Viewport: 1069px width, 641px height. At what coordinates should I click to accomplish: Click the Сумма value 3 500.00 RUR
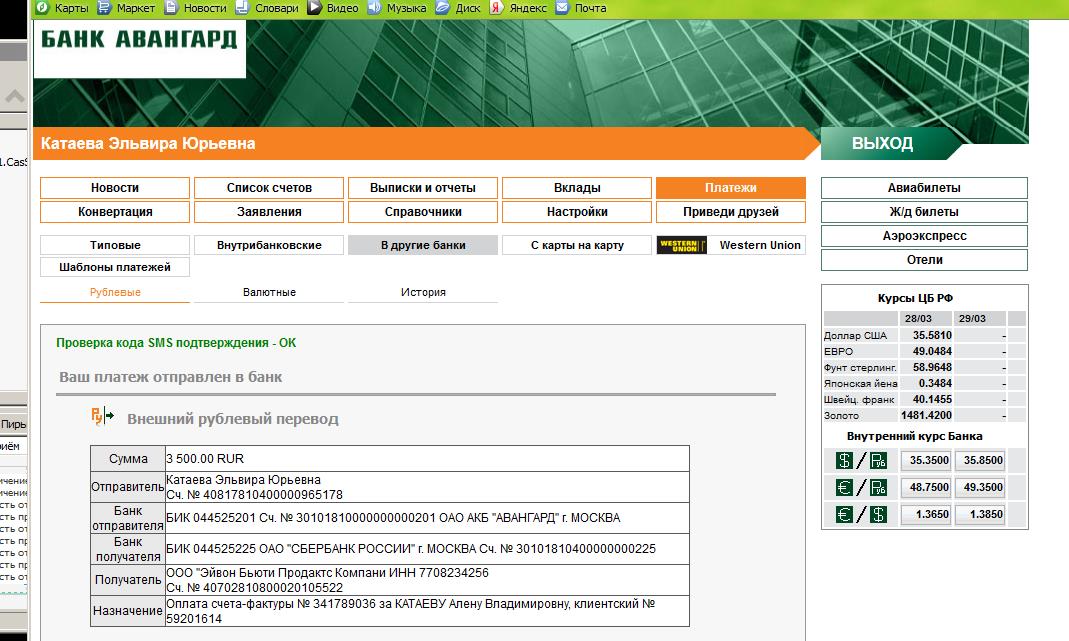click(x=205, y=459)
